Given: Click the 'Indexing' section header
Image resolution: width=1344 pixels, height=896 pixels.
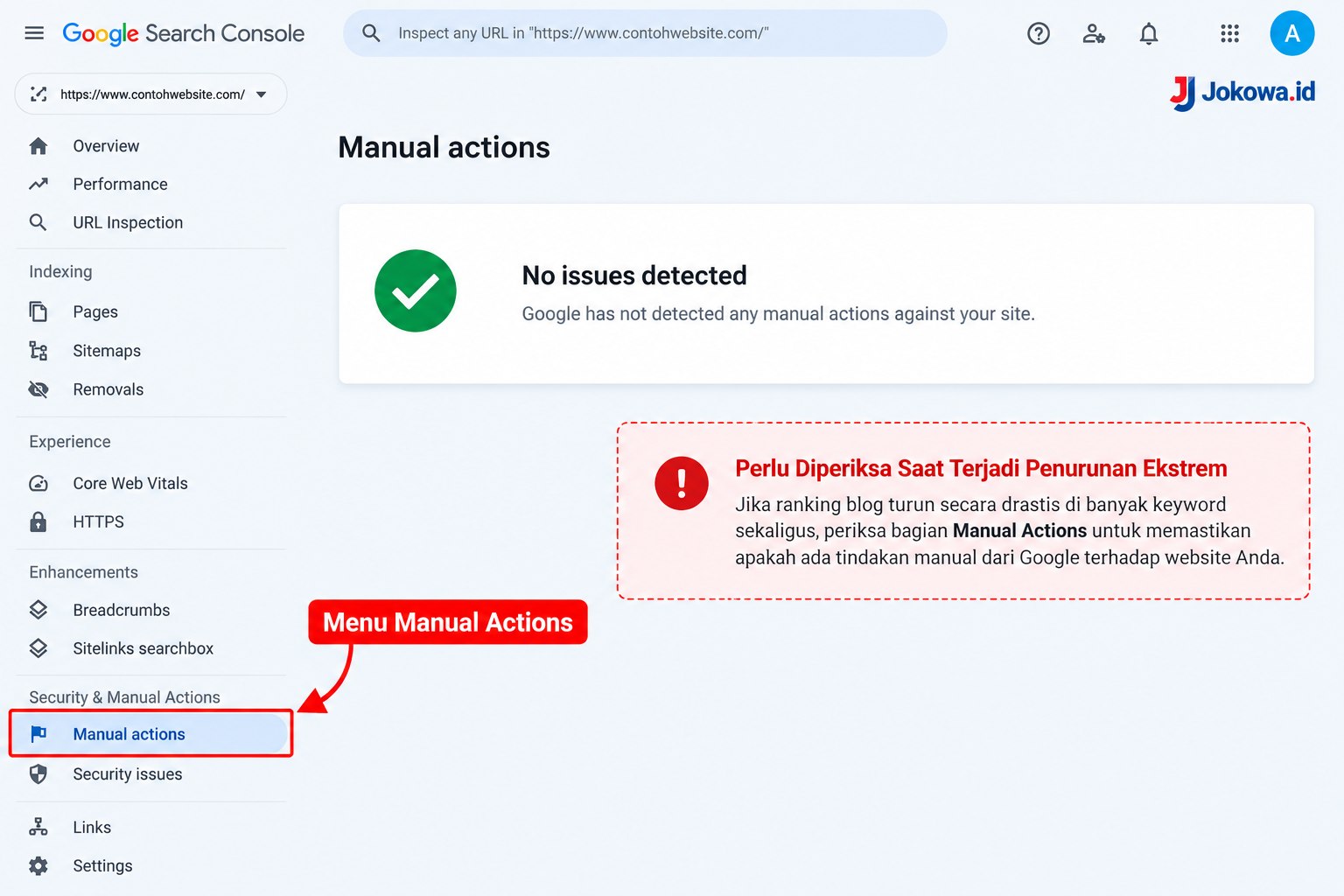Looking at the screenshot, I should [60, 272].
